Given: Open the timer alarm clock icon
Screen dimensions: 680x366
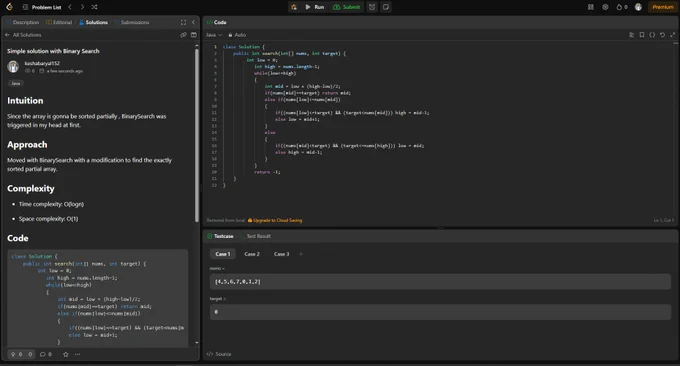Looking at the screenshot, I should [372, 7].
